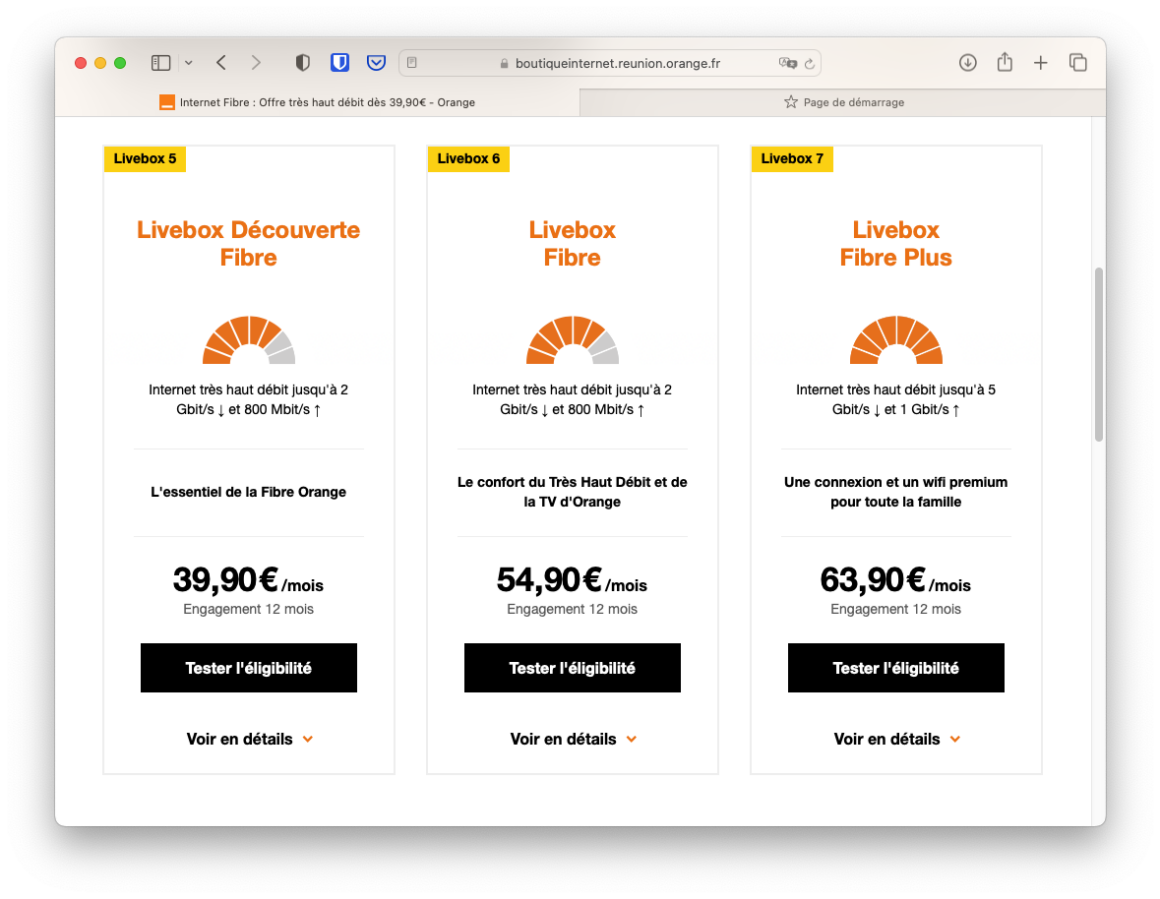Click the Share icon
The width and height of the screenshot is (1160, 899).
tap(1004, 62)
